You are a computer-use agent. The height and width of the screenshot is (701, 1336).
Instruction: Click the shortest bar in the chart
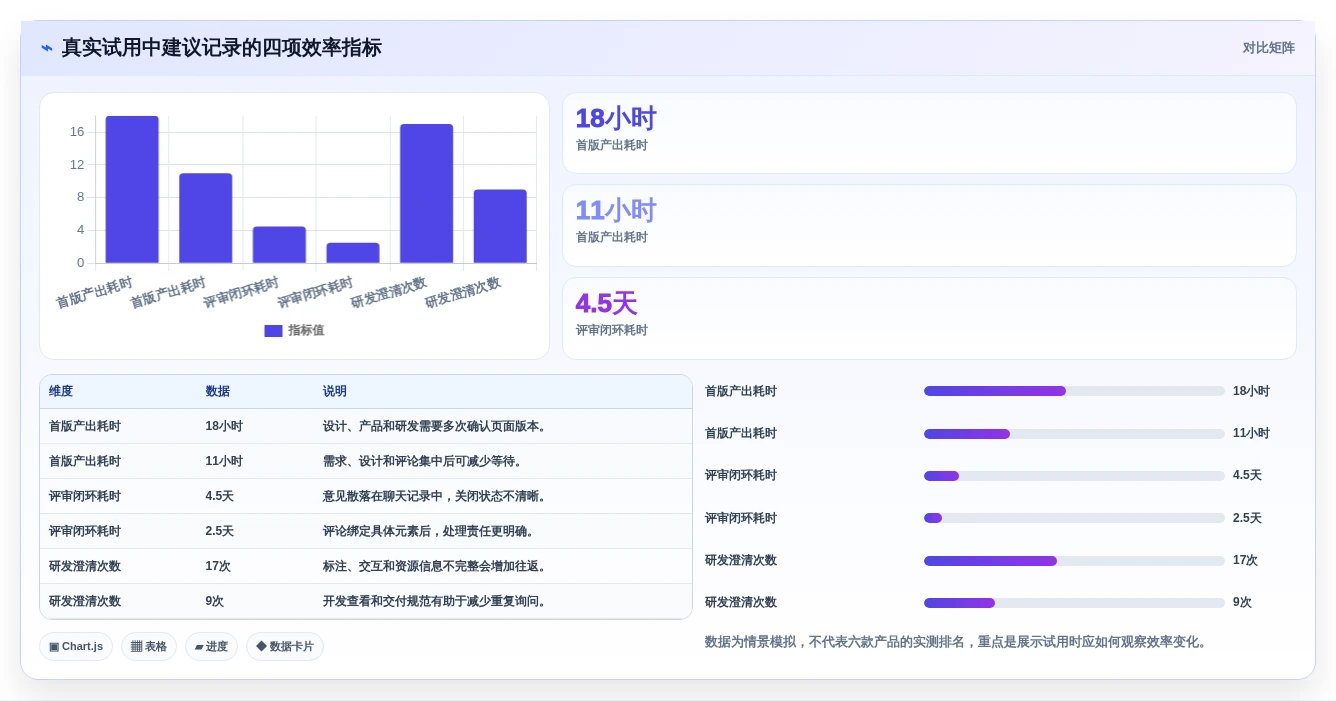click(x=353, y=253)
